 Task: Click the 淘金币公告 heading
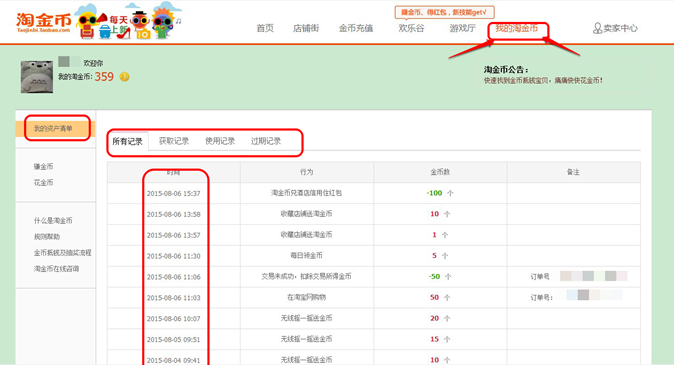click(x=506, y=70)
